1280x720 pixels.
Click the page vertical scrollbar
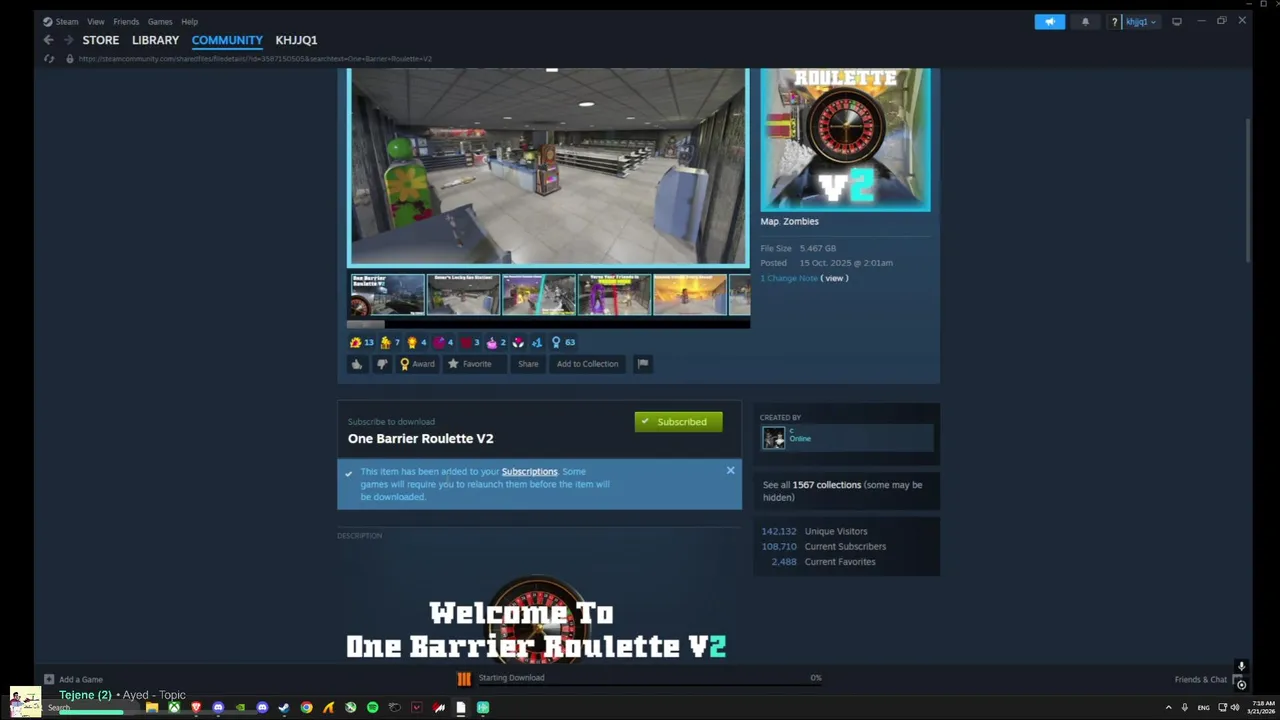click(x=1248, y=190)
